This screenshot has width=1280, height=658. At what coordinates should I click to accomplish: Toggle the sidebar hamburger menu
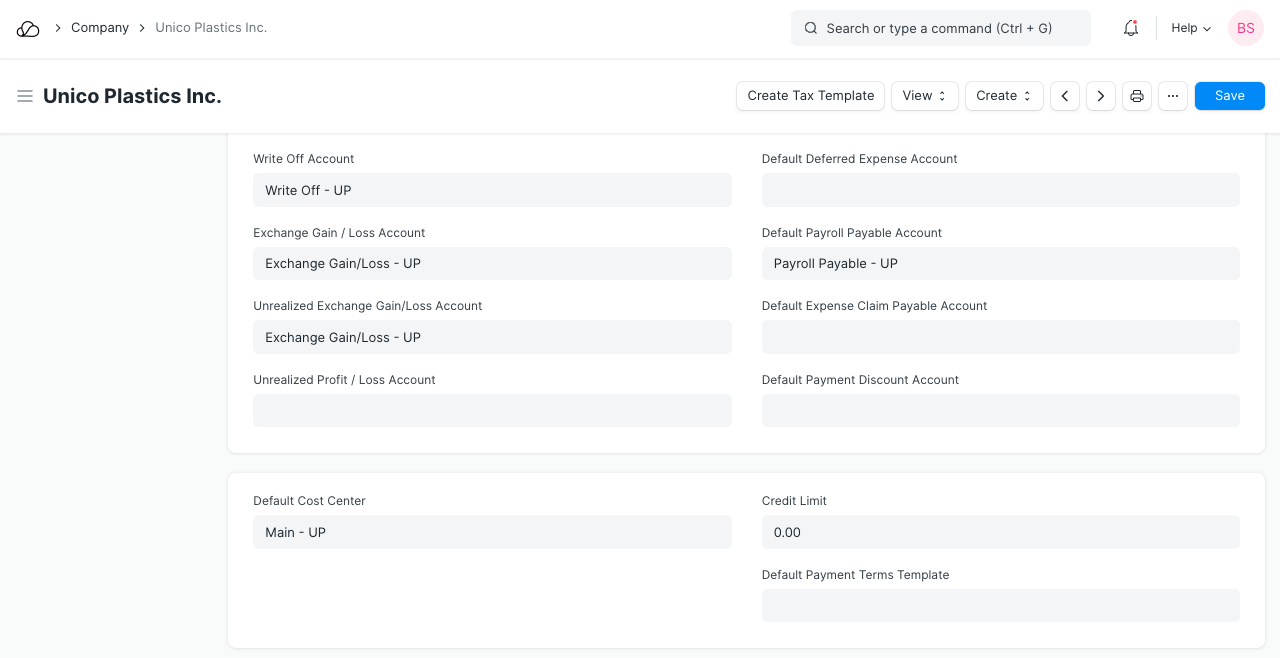pos(25,96)
